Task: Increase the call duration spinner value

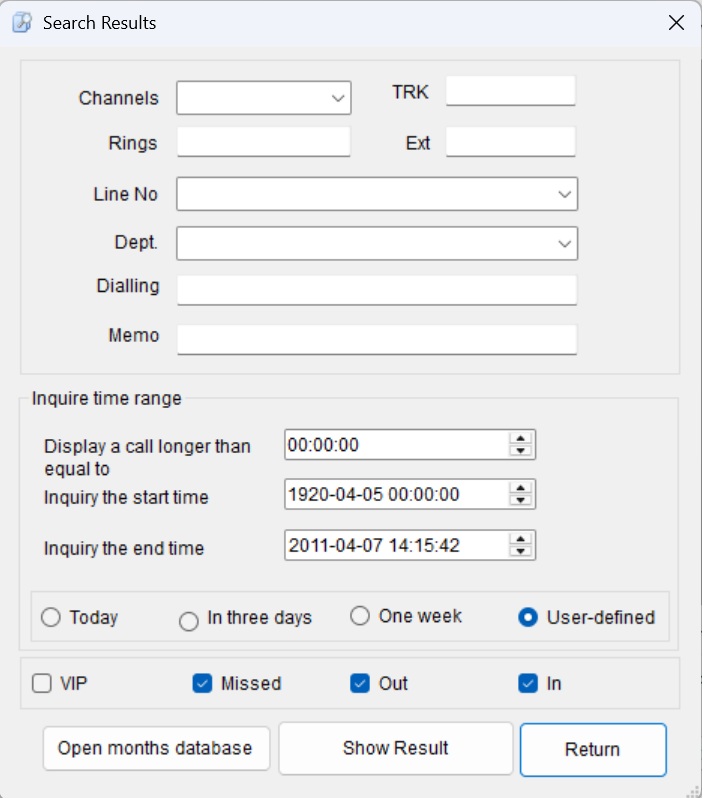Action: pyautogui.click(x=520, y=438)
